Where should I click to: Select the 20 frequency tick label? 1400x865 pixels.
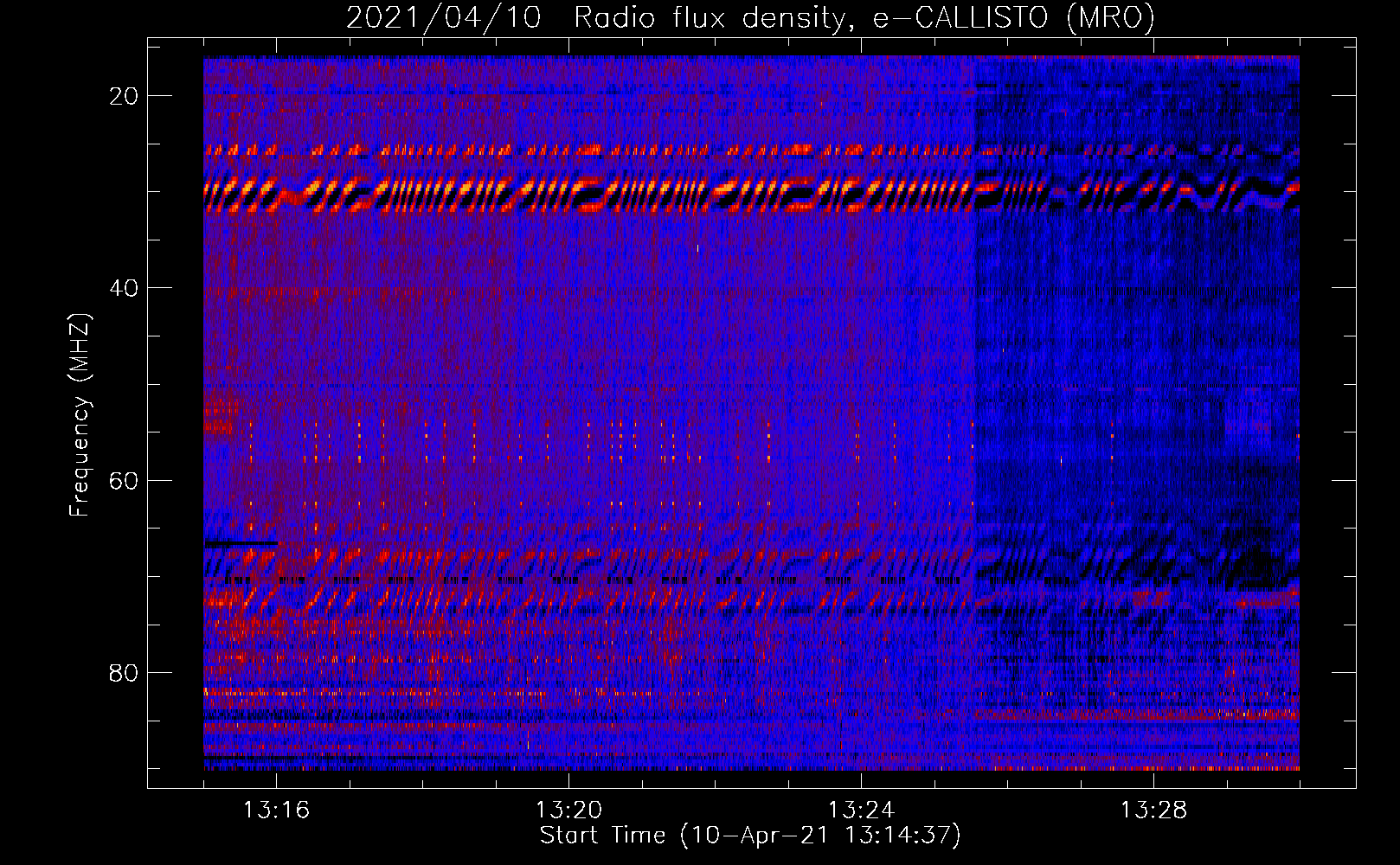[x=125, y=96]
